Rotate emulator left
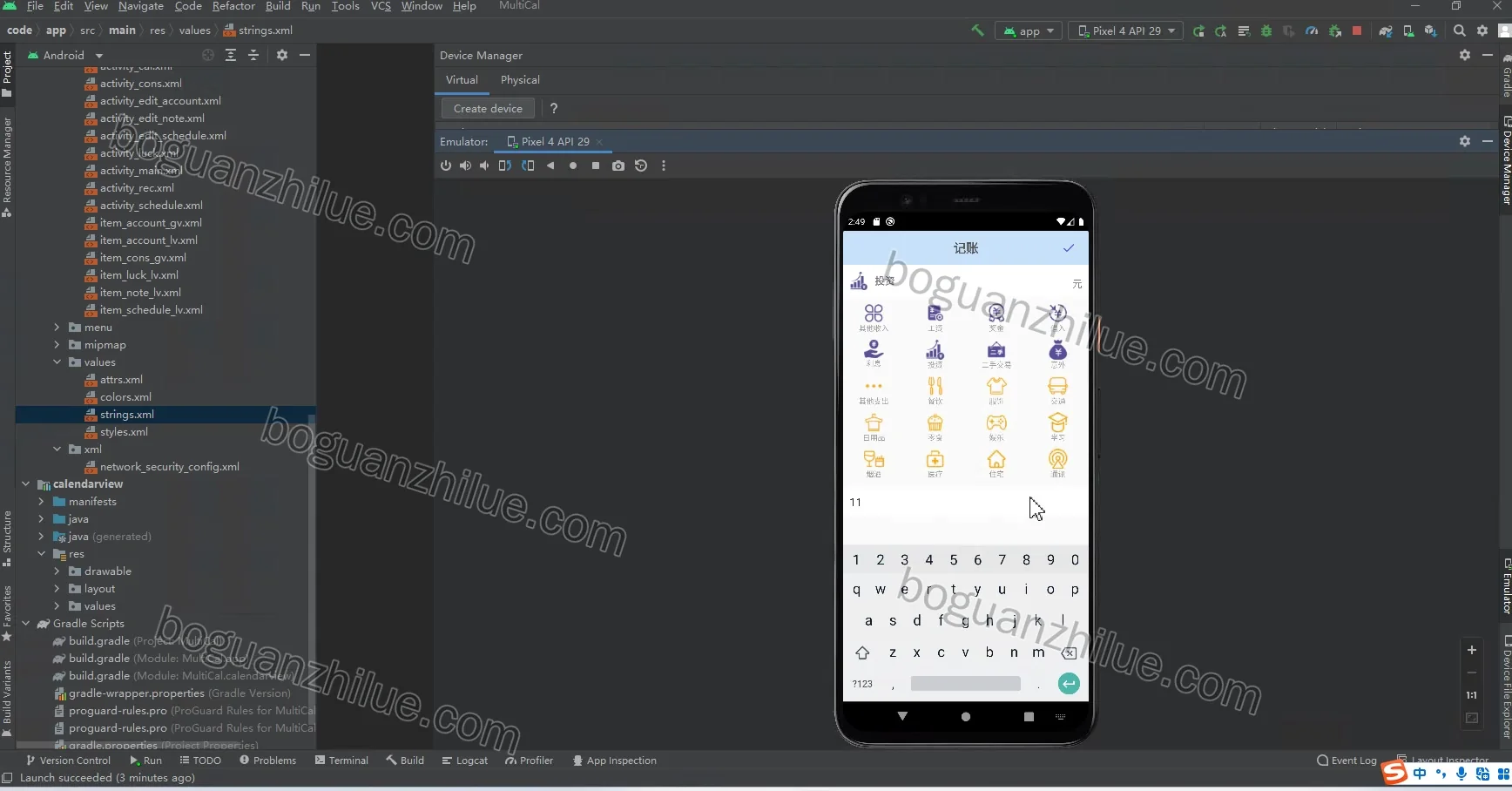 [505, 166]
